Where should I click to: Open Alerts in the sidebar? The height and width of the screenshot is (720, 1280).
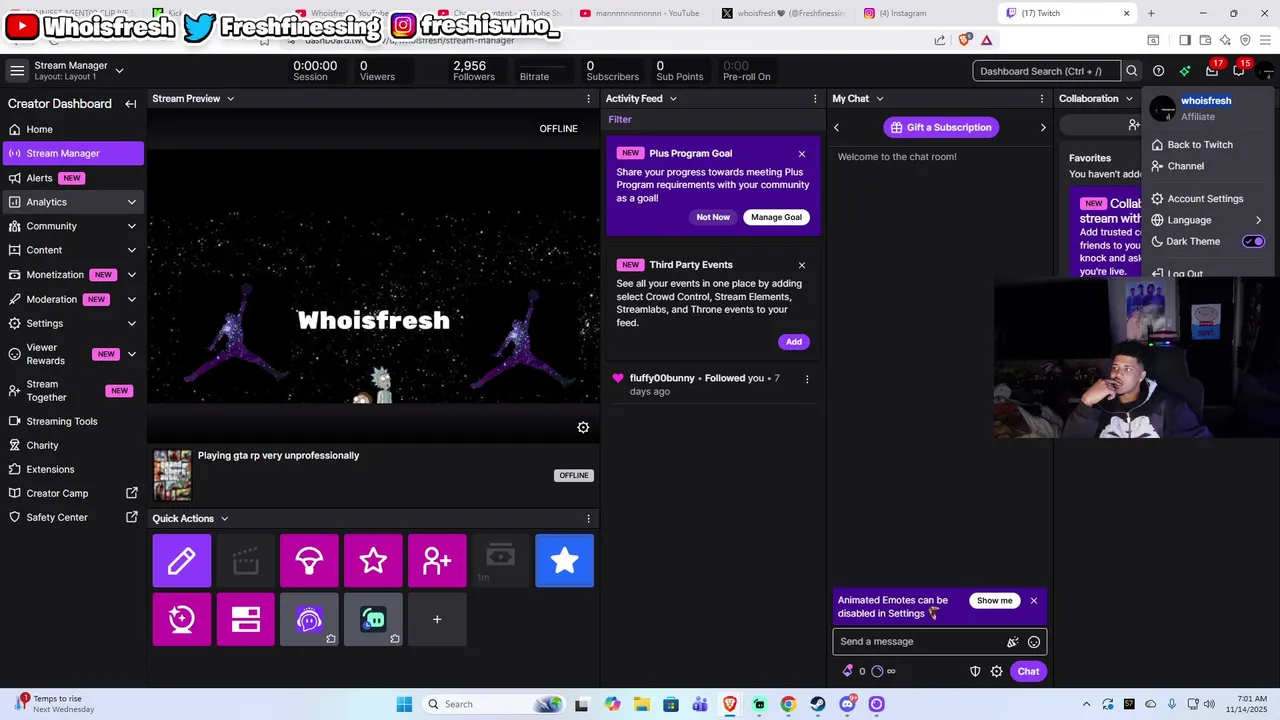pos(73,178)
